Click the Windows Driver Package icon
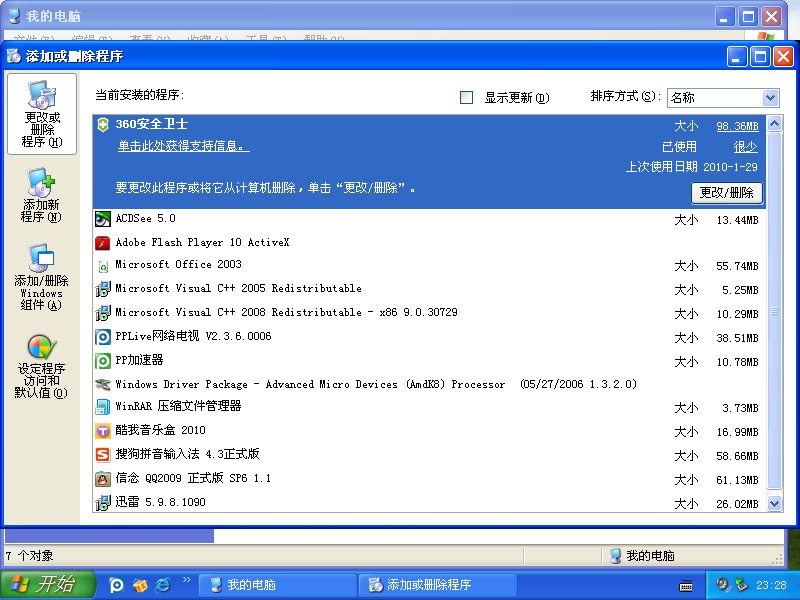This screenshot has width=800, height=600. click(x=103, y=385)
